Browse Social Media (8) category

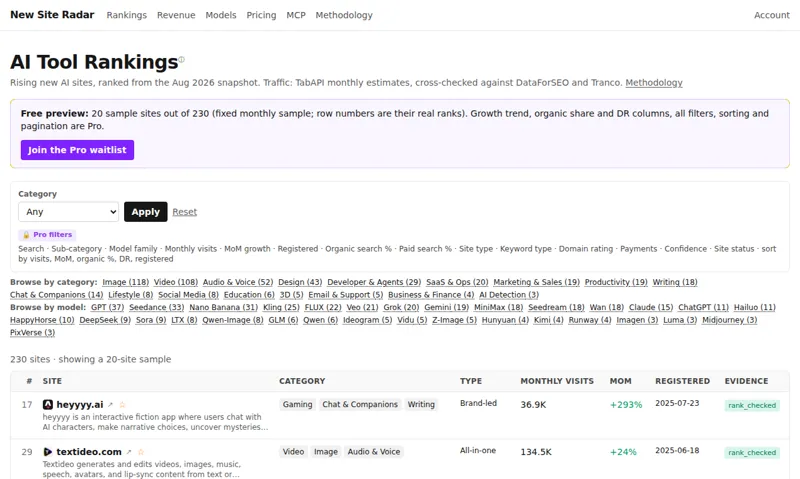pos(188,295)
